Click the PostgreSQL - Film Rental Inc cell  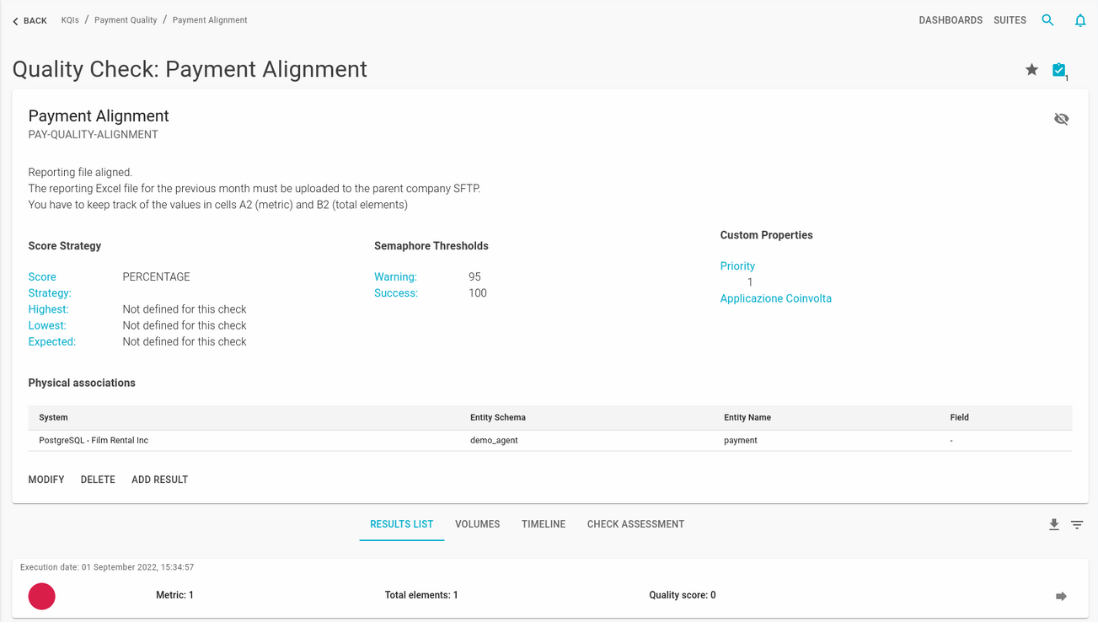(x=93, y=441)
